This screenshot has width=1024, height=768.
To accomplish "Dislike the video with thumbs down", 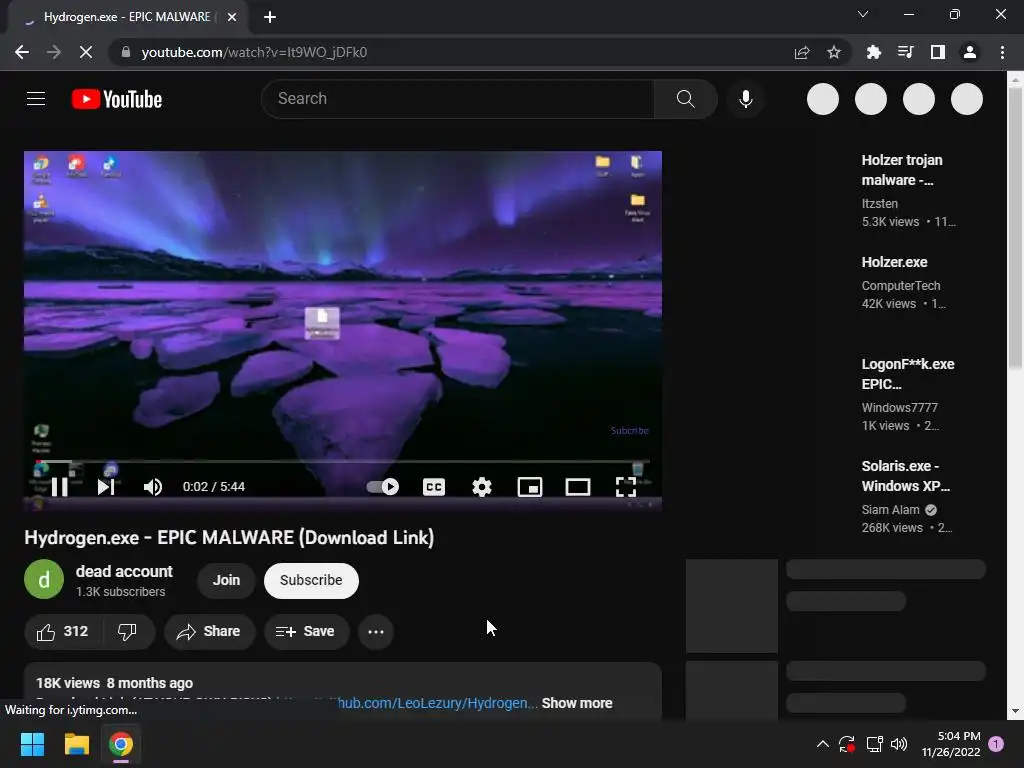I will 128,632.
